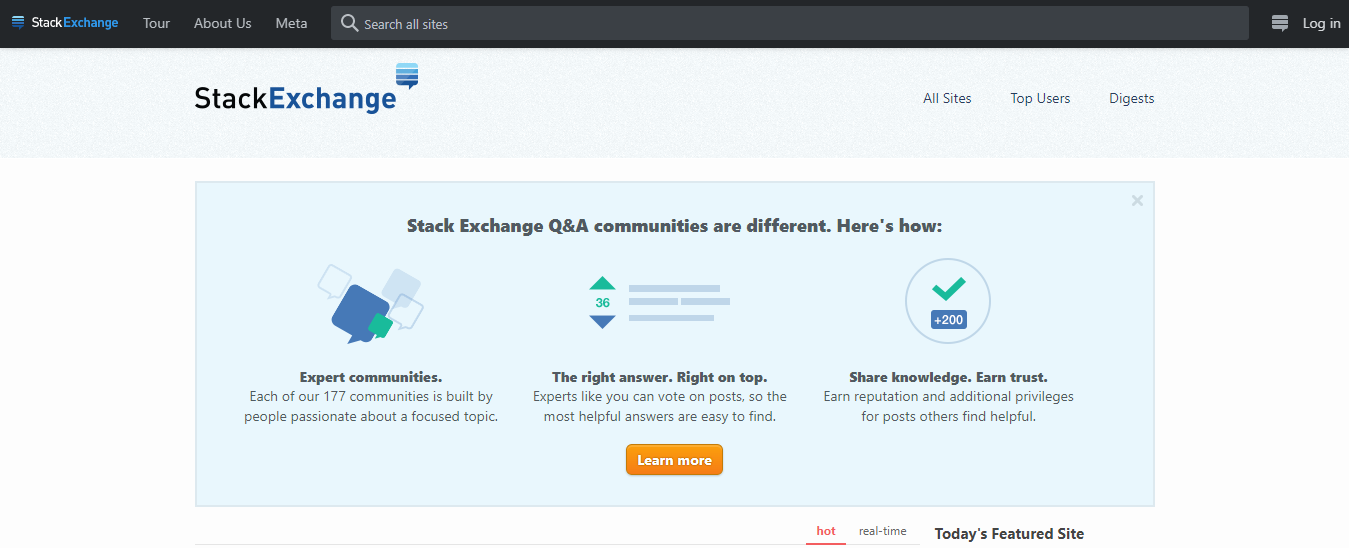Image resolution: width=1349 pixels, height=548 pixels.
Task: Click Today's Featured Site heading
Action: pos(1009,534)
